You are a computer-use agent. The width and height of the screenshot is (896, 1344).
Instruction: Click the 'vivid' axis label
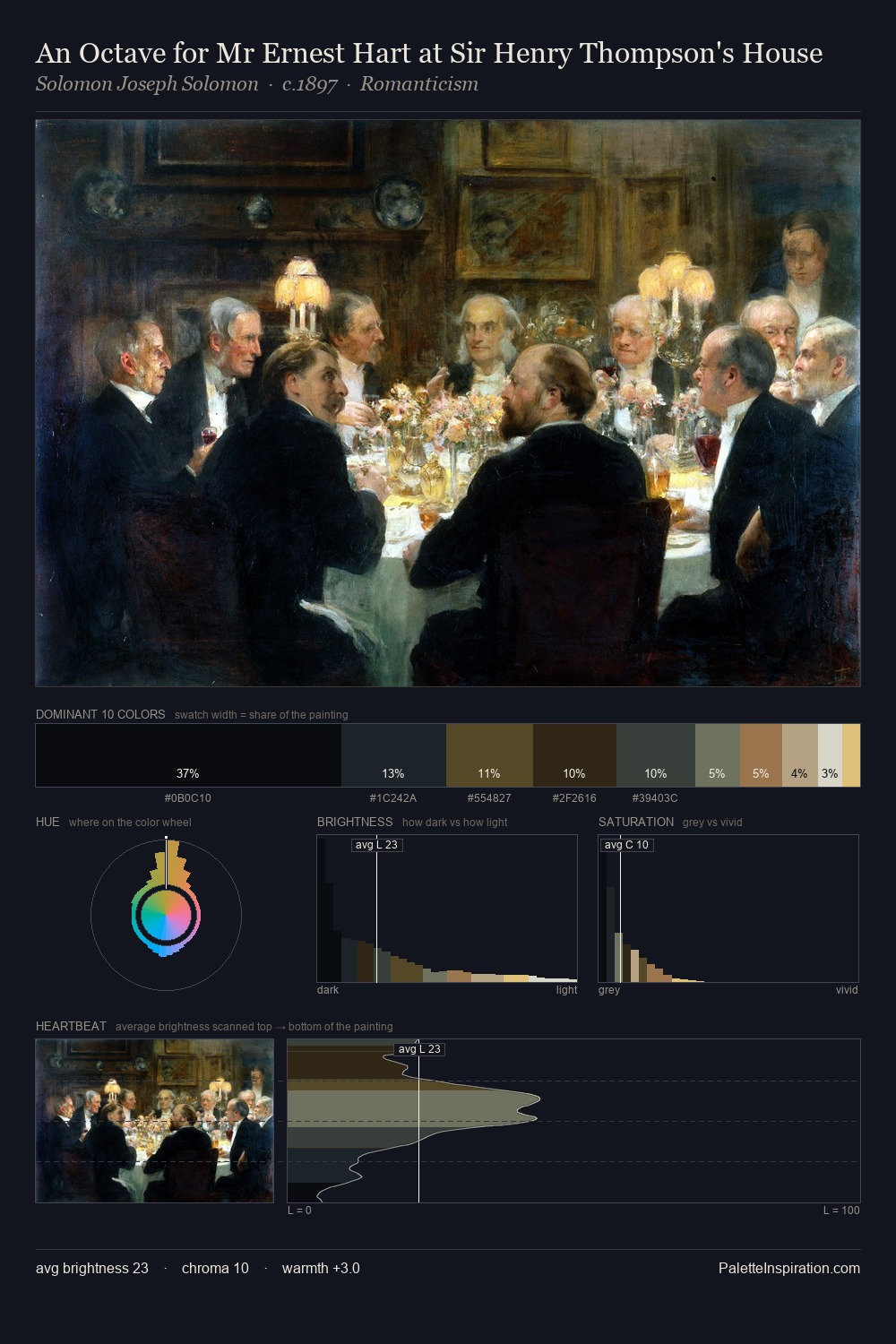tap(847, 990)
